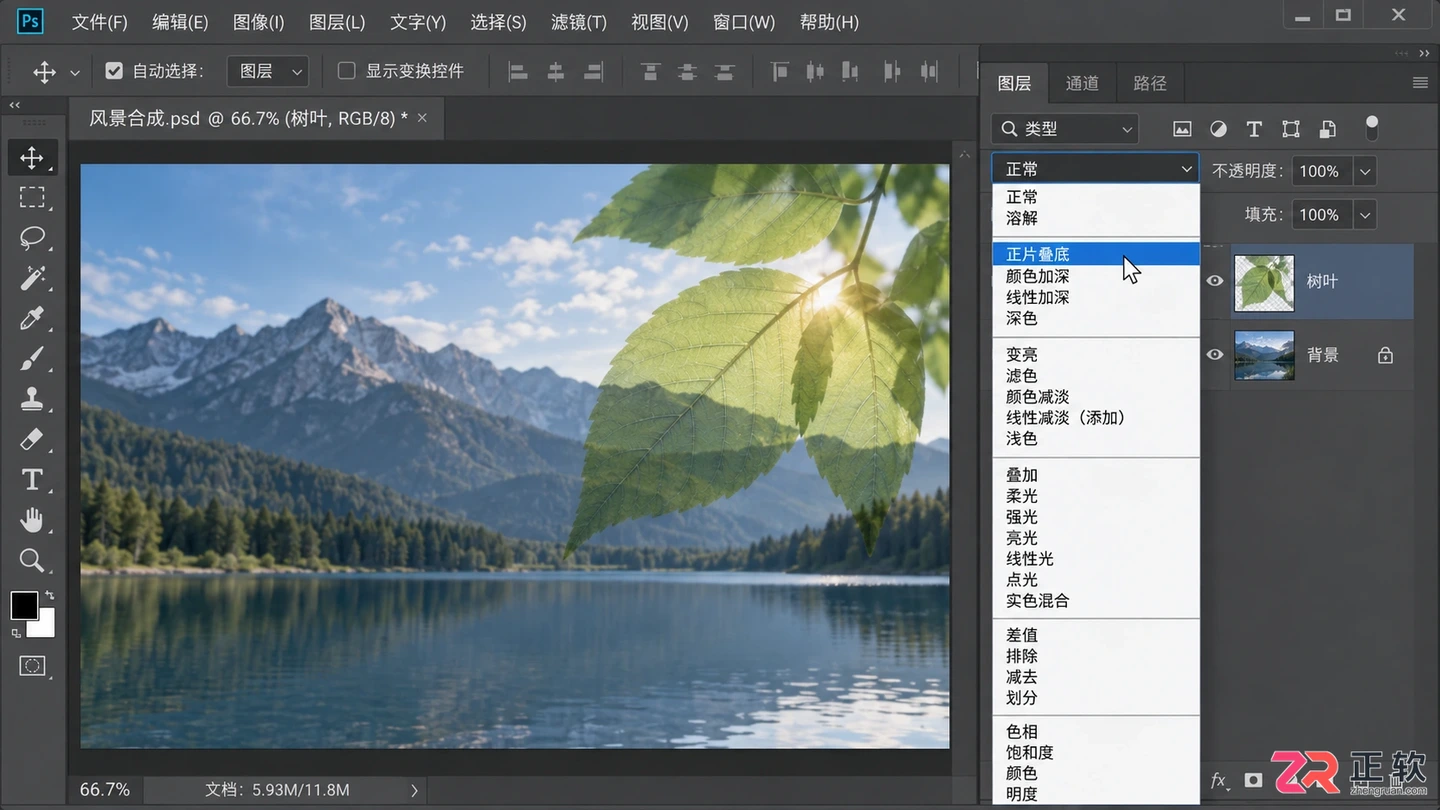Select the Rectangular Marquee tool
This screenshot has width=1440, height=810.
pyautogui.click(x=32, y=197)
